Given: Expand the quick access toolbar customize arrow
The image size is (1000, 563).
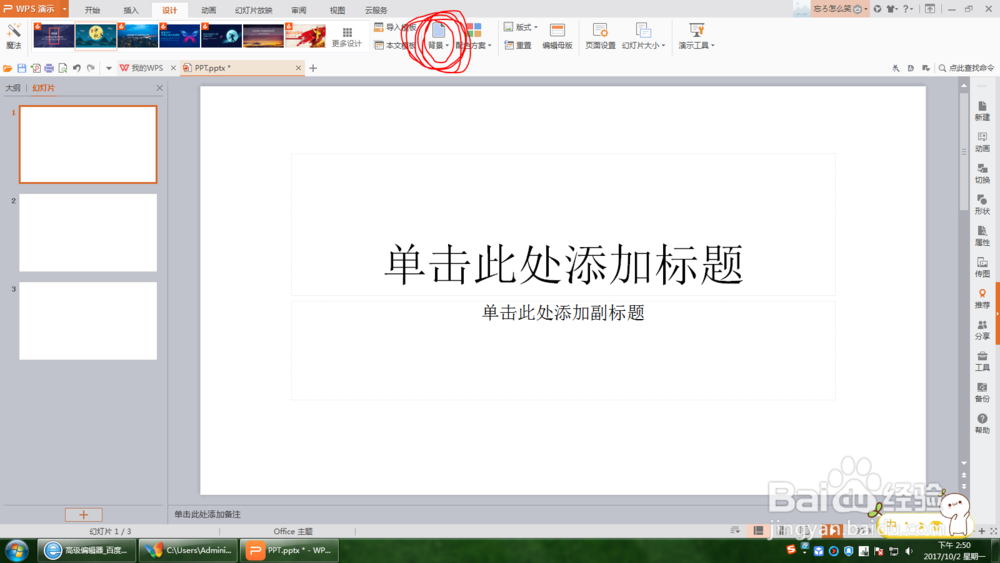Looking at the screenshot, I should coord(109,68).
